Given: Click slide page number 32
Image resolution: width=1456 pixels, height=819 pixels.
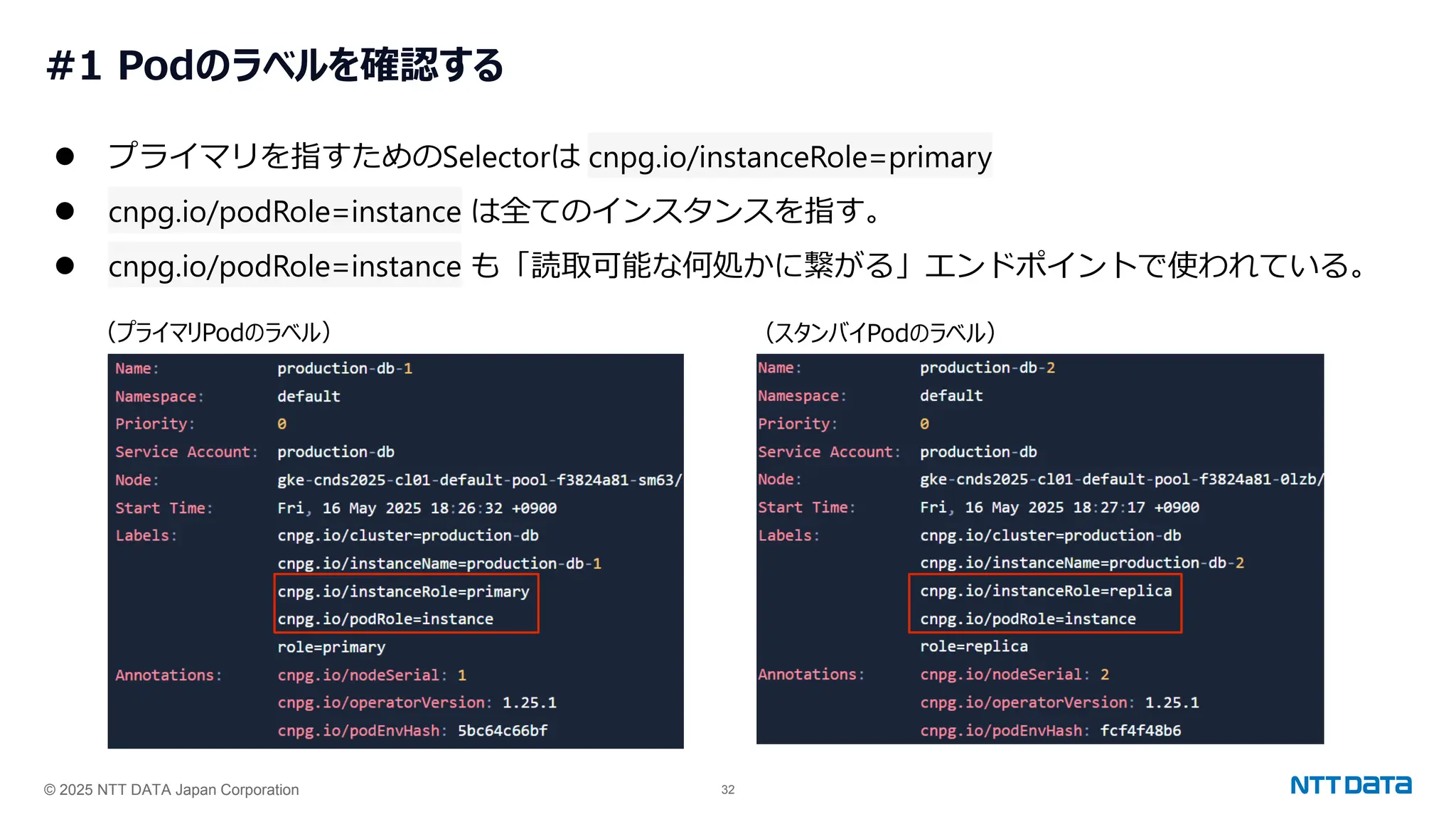Looking at the screenshot, I should tap(727, 790).
